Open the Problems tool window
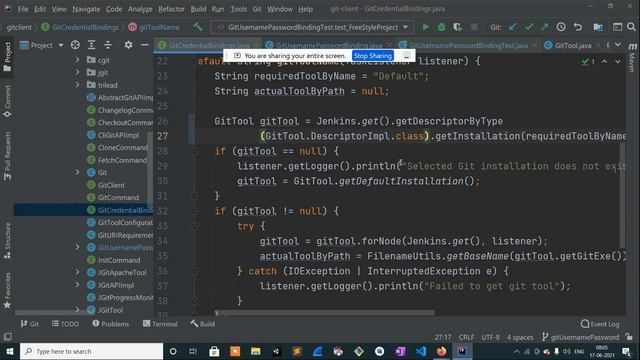The width and height of the screenshot is (640, 360). [111, 324]
